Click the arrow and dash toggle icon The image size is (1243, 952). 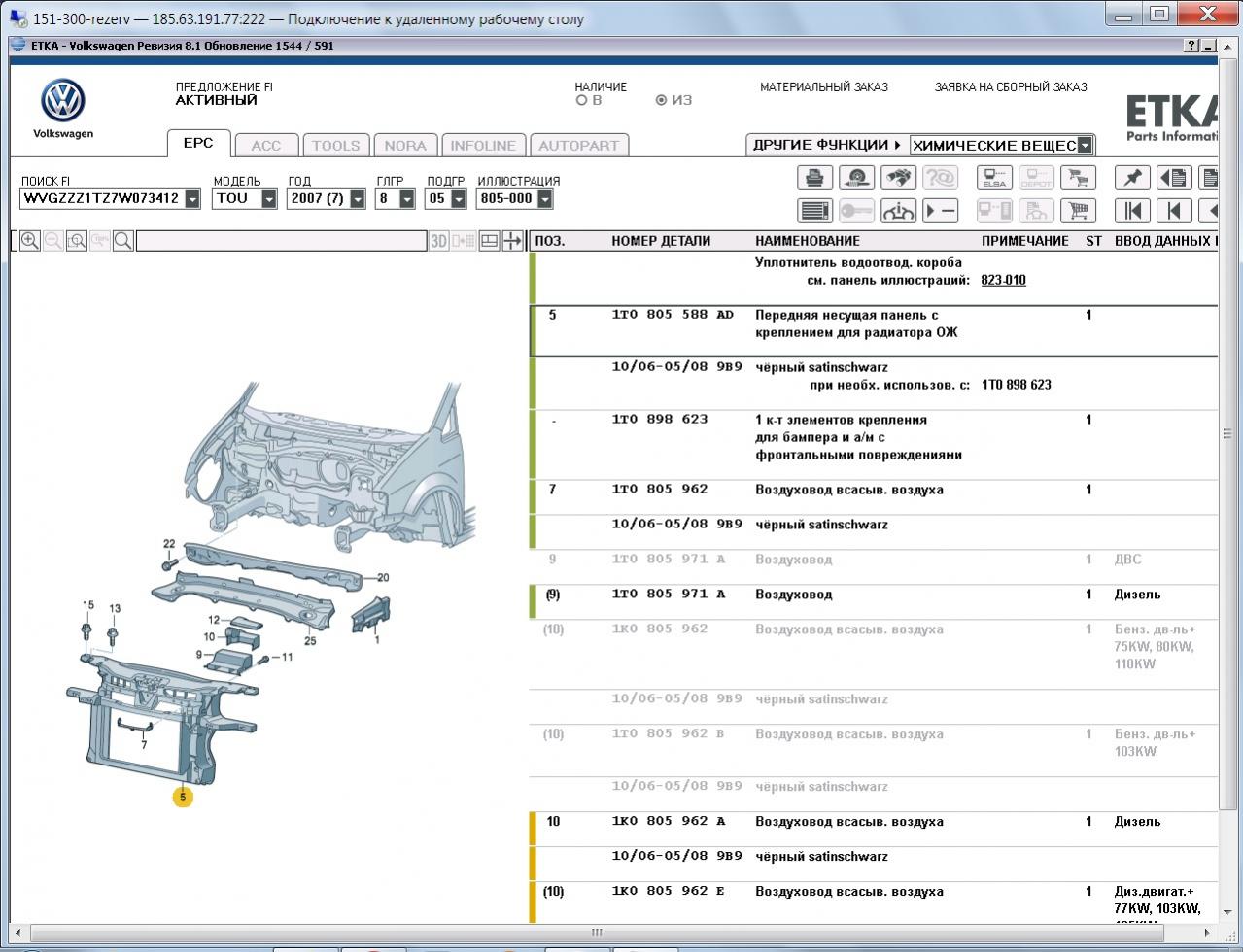(x=941, y=211)
